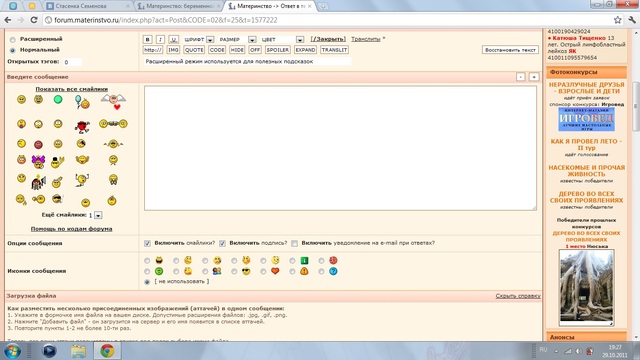Click the Underline U formatting button
The image size is (640, 360).
pos(173,39)
